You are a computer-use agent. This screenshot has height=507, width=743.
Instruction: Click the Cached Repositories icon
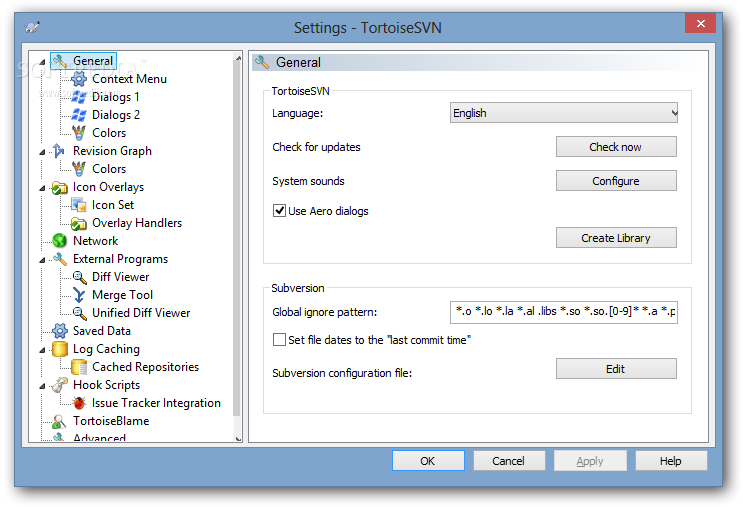coord(79,367)
